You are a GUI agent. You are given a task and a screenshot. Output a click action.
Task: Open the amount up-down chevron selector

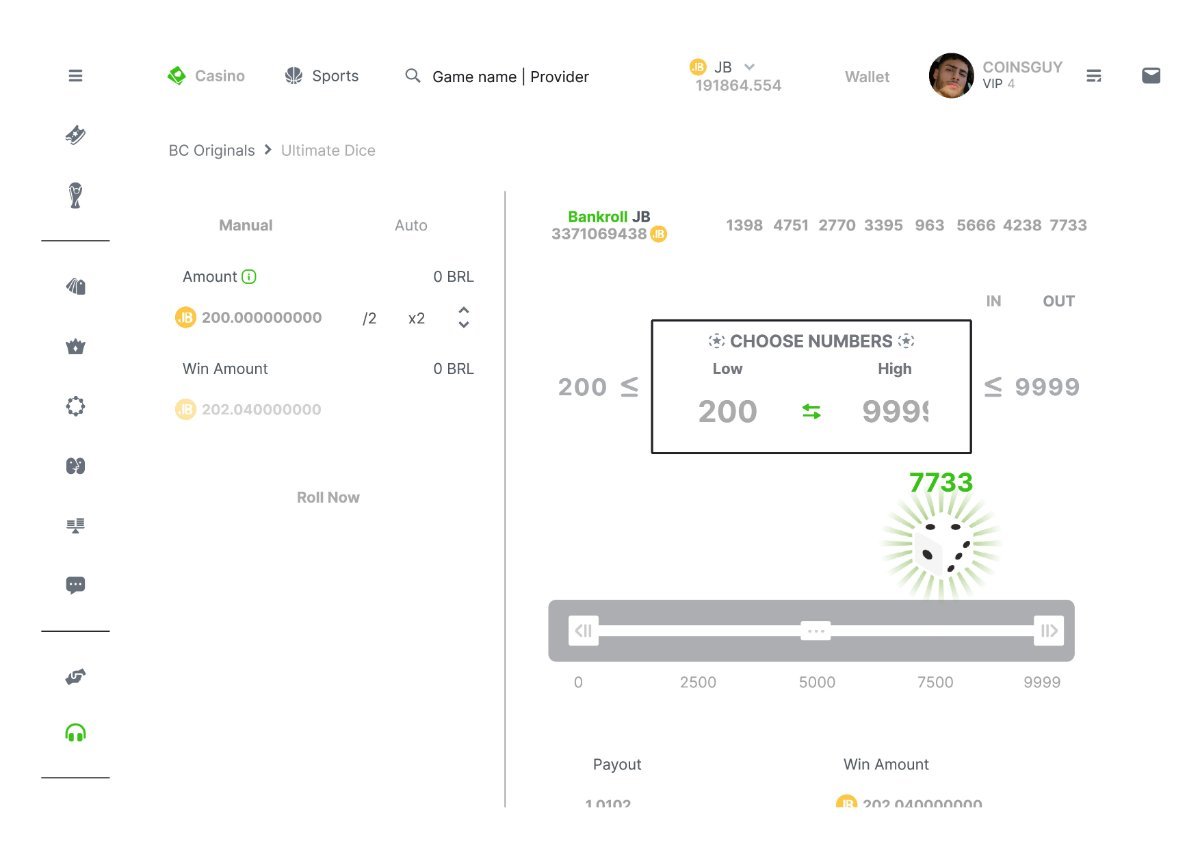(464, 318)
